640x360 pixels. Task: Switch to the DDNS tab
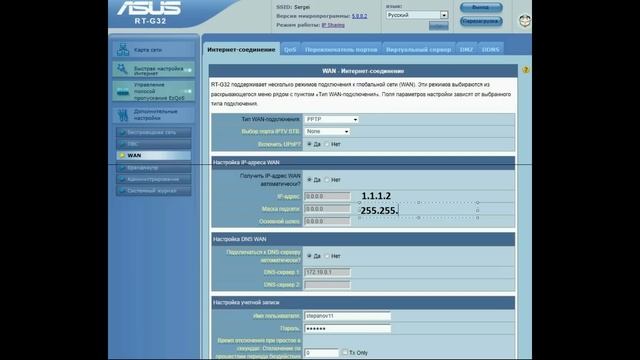pyautogui.click(x=491, y=49)
